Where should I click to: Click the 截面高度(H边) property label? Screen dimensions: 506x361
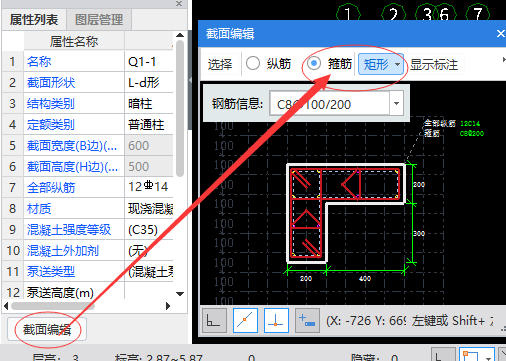pyautogui.click(x=72, y=167)
